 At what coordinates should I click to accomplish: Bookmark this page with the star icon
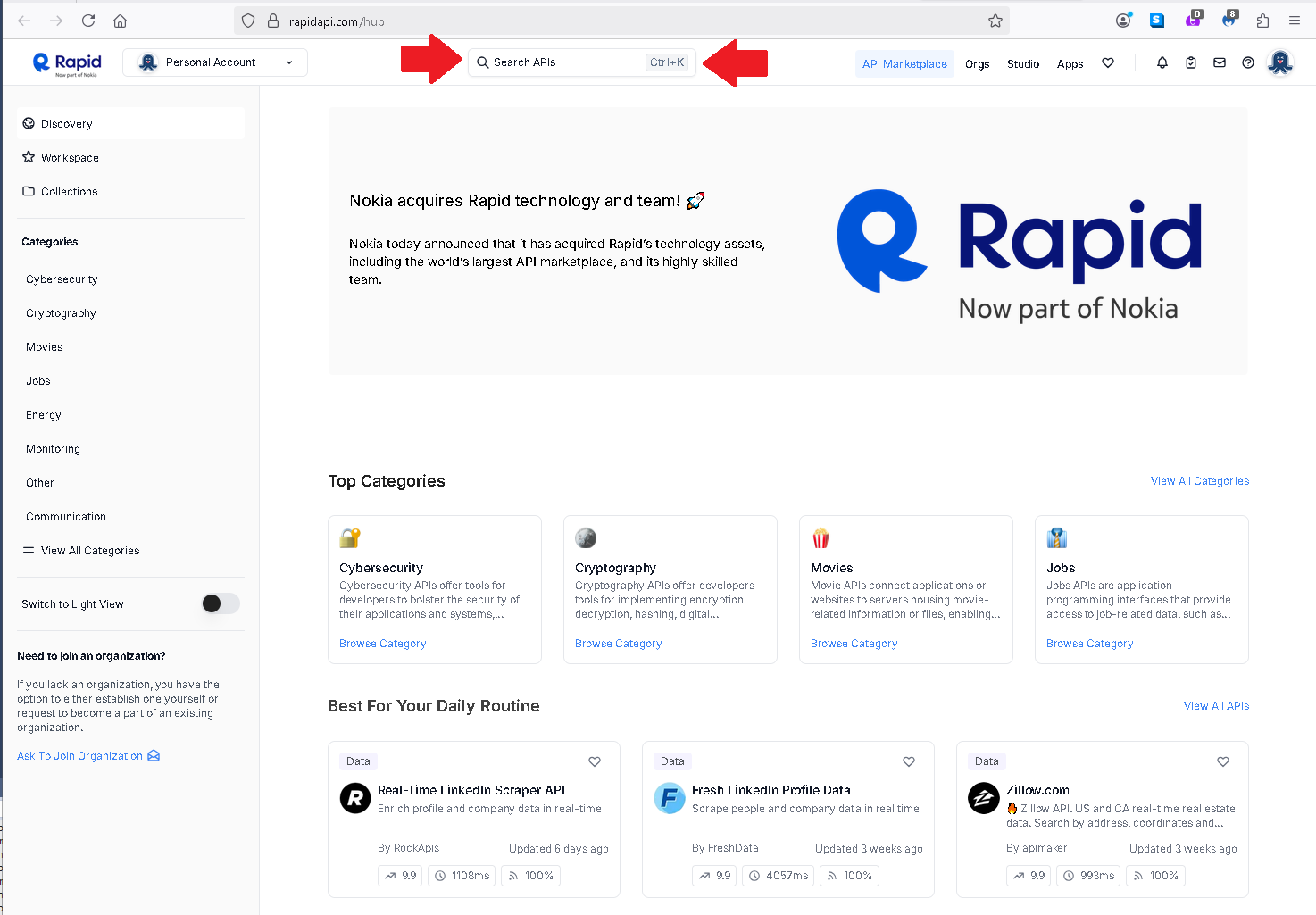click(995, 21)
